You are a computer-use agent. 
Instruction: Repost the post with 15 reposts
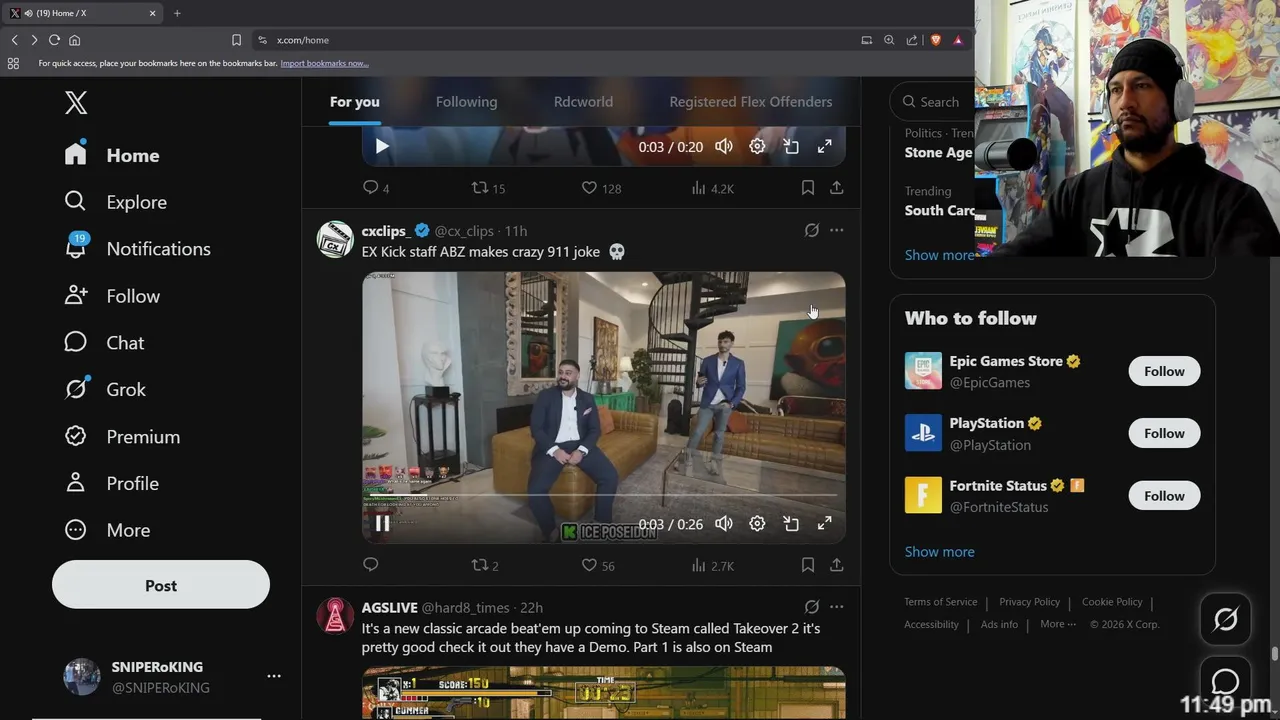click(488, 188)
